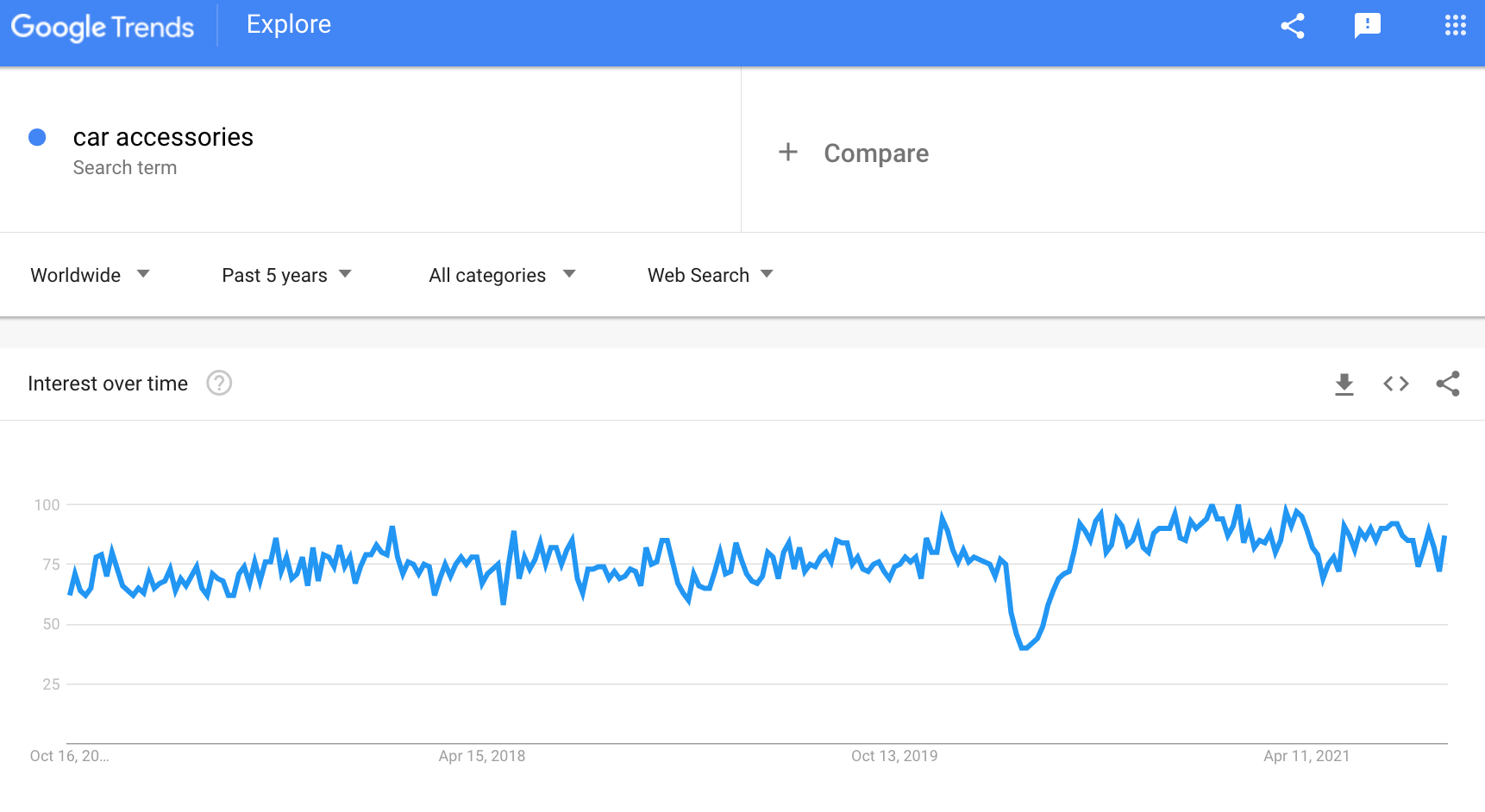Go to Google Trends home logo

pyautogui.click(x=103, y=27)
